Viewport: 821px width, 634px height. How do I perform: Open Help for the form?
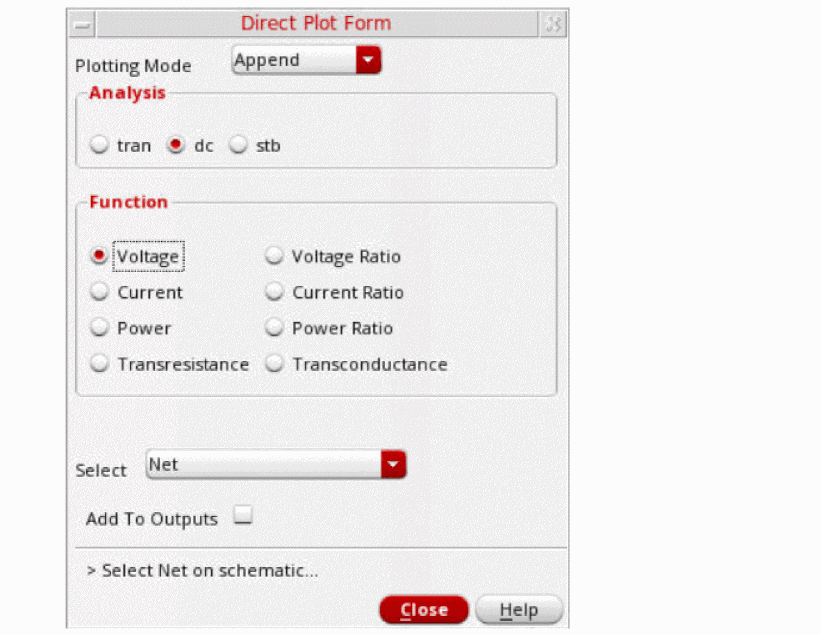tap(519, 610)
